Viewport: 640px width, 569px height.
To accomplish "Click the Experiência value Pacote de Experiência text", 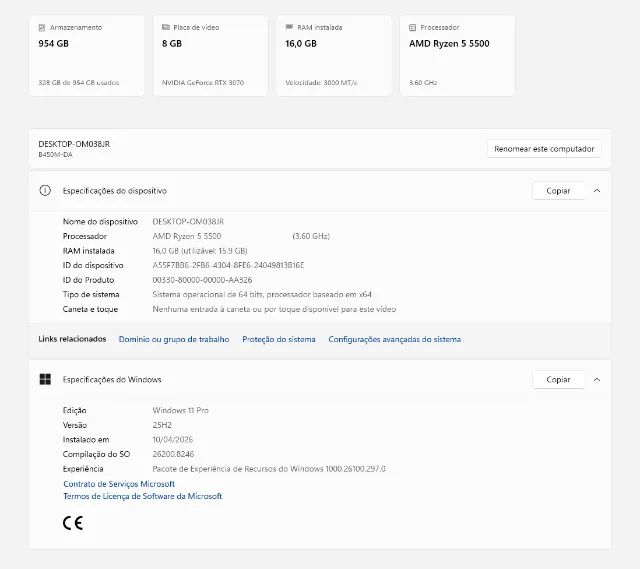I will coord(269,469).
